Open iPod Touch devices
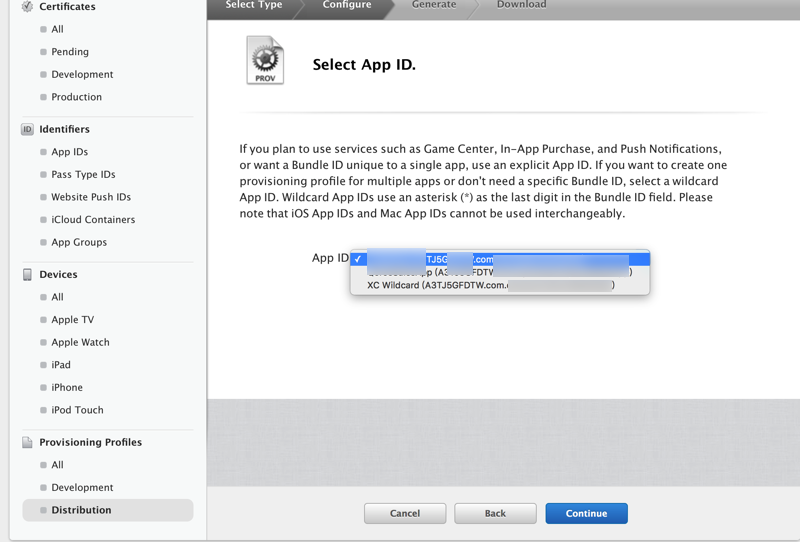The image size is (800, 542). tap(77, 410)
